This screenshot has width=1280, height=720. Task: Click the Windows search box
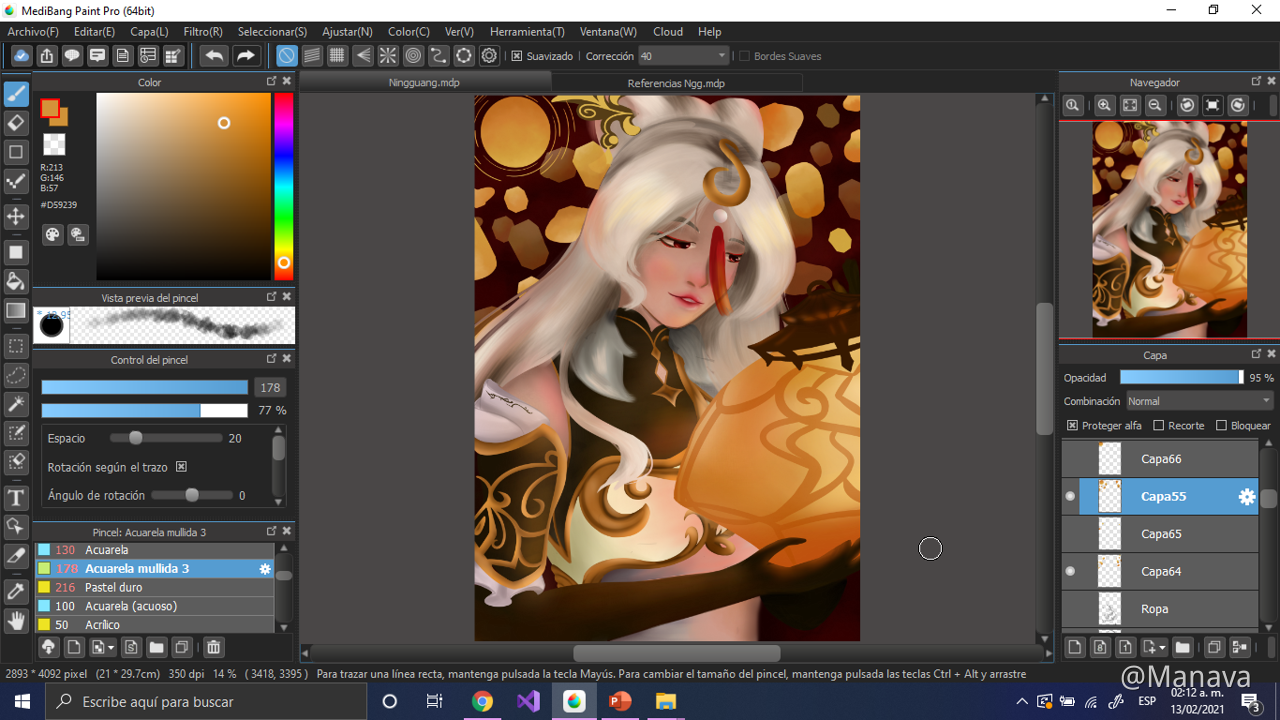point(207,702)
